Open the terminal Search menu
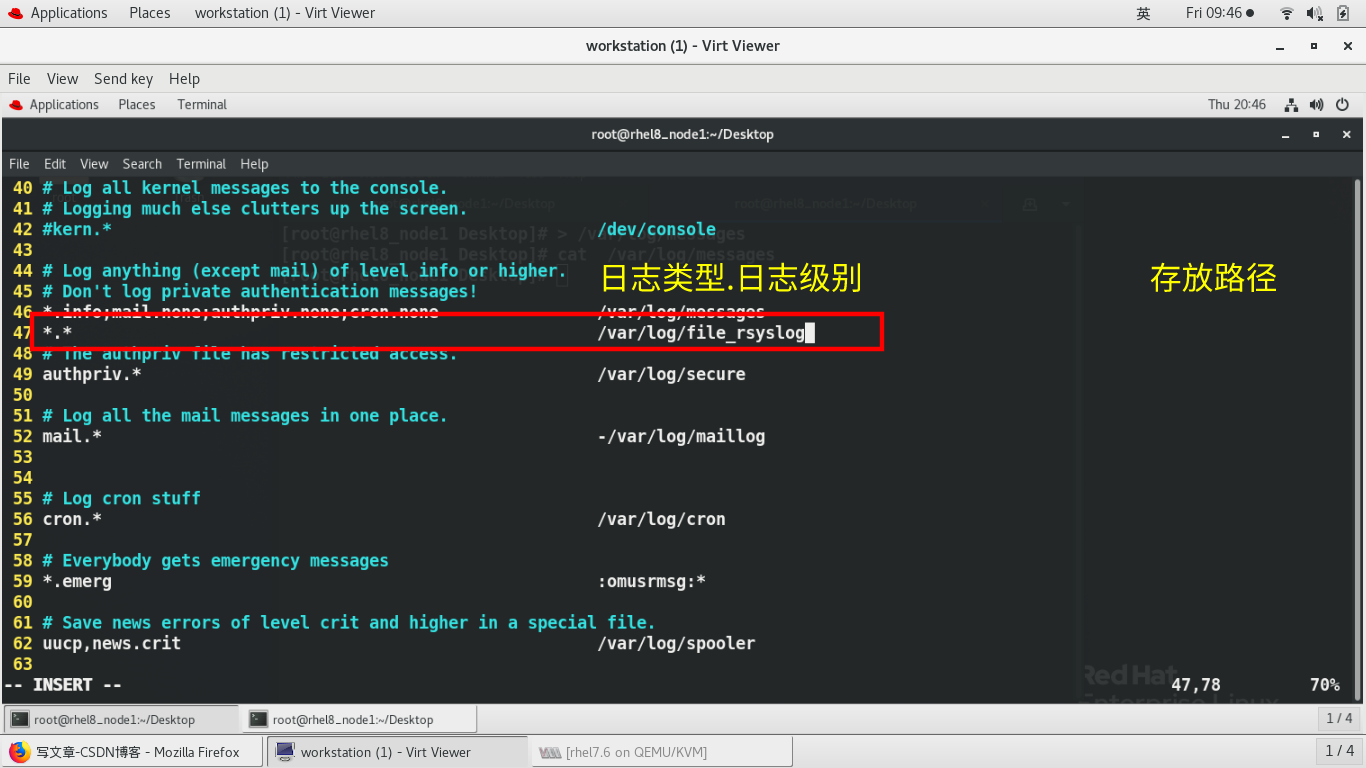This screenshot has height=768, width=1366. (142, 164)
